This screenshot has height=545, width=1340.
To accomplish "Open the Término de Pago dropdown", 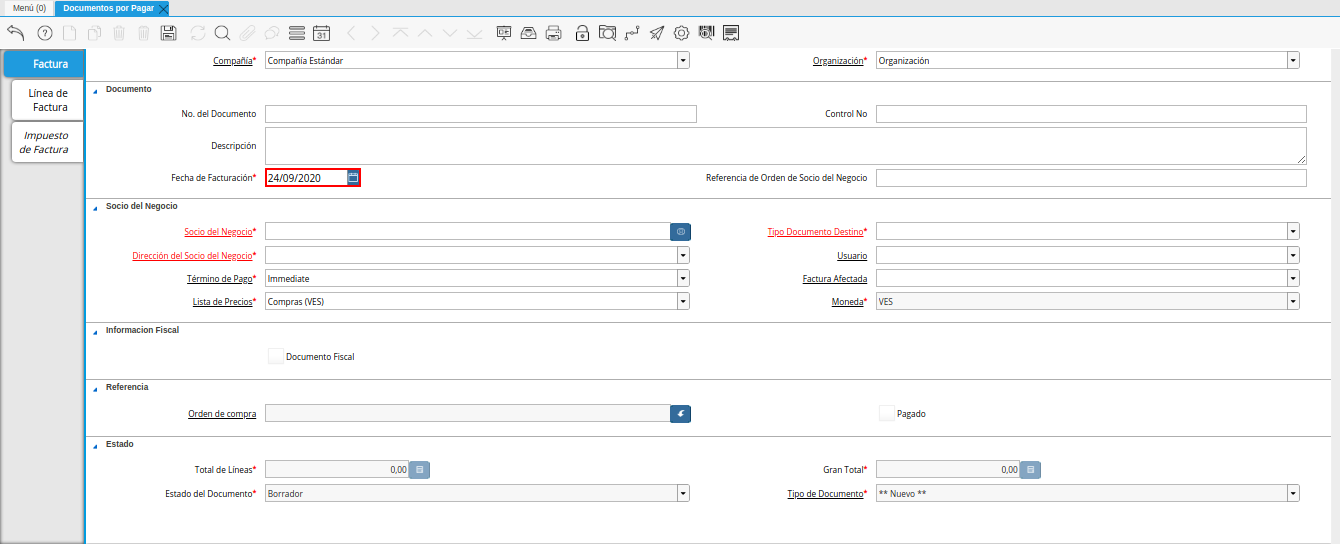I will (x=683, y=279).
